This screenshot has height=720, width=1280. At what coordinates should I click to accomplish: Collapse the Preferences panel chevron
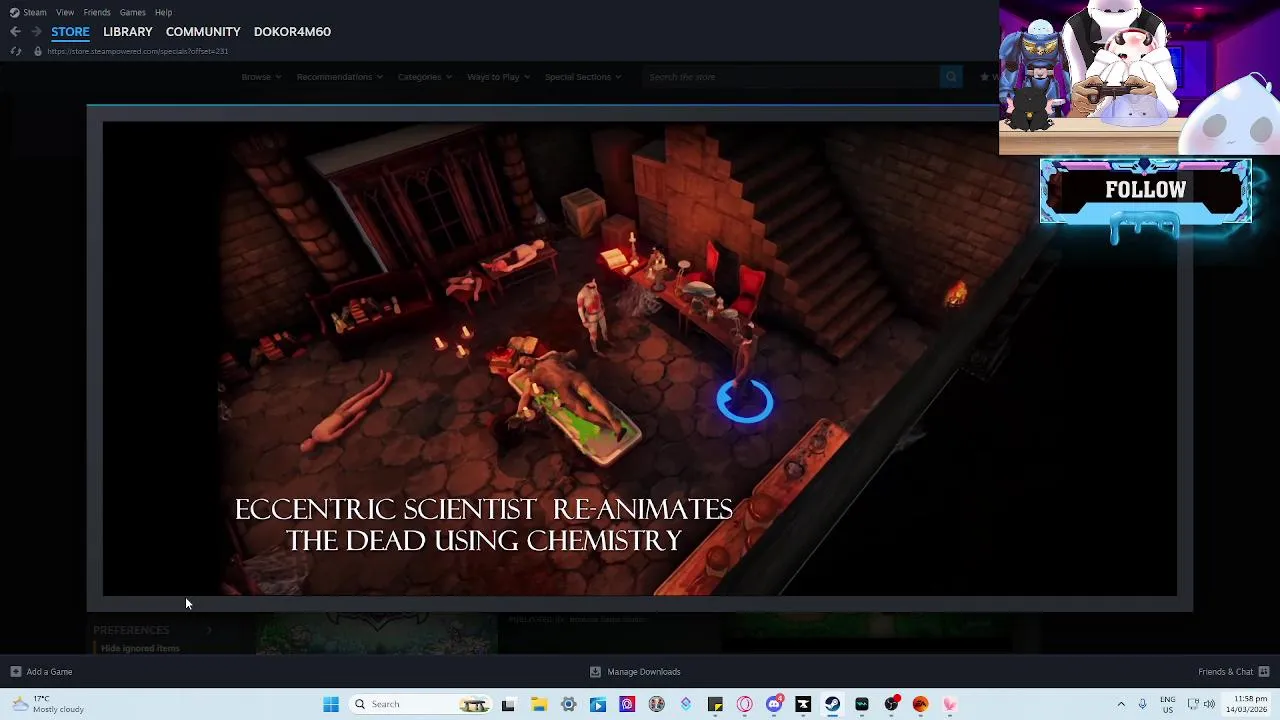tap(209, 630)
